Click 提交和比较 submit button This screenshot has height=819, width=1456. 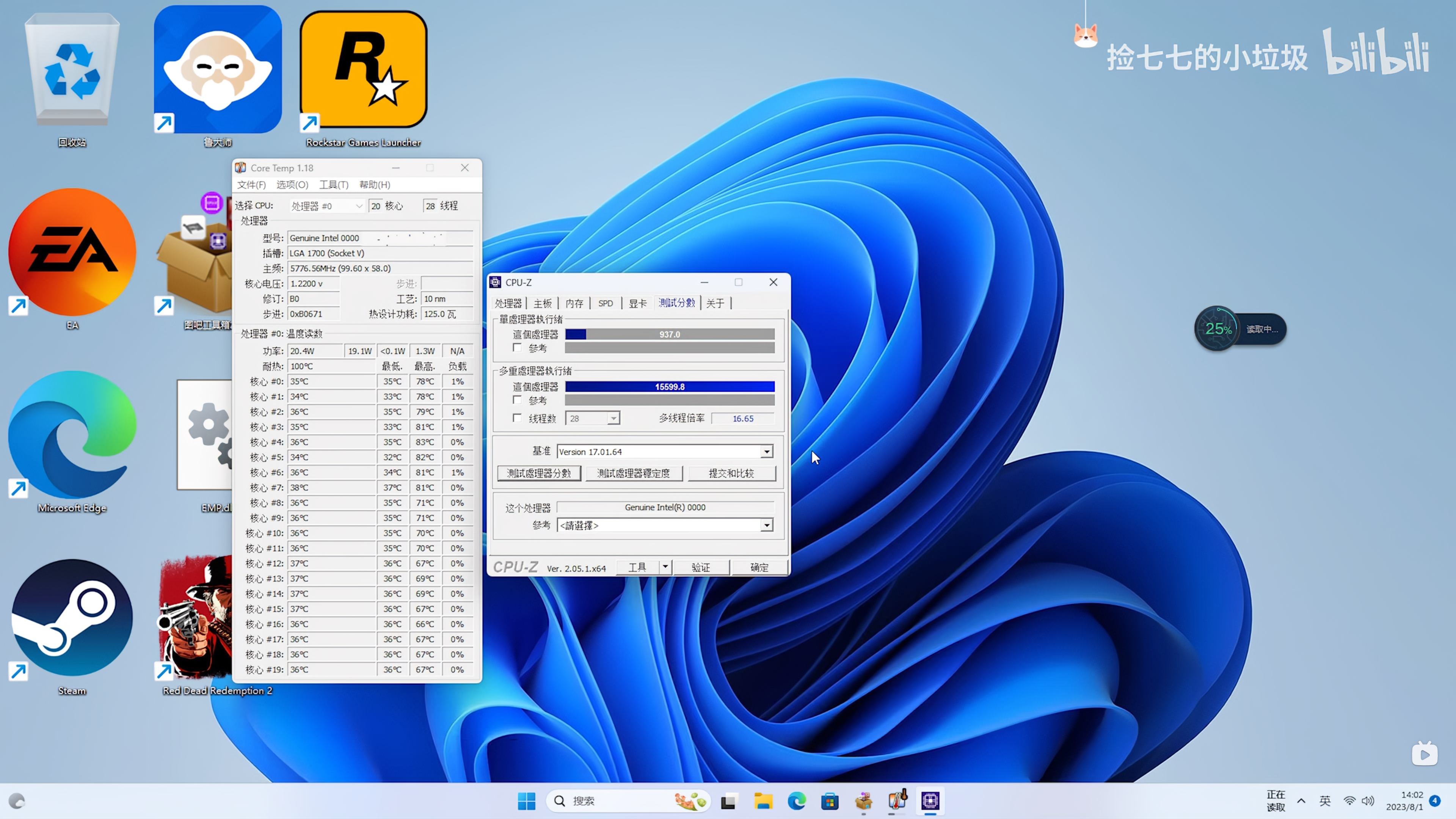[731, 473]
